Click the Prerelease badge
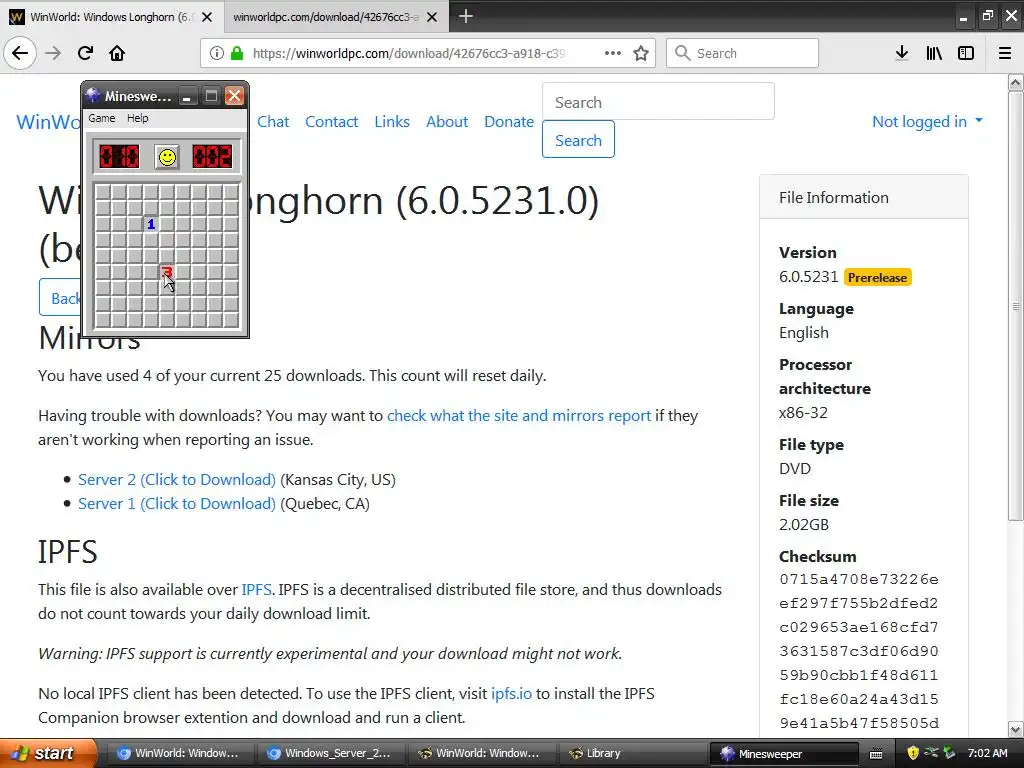Viewport: 1024px width, 768px height. [x=877, y=278]
